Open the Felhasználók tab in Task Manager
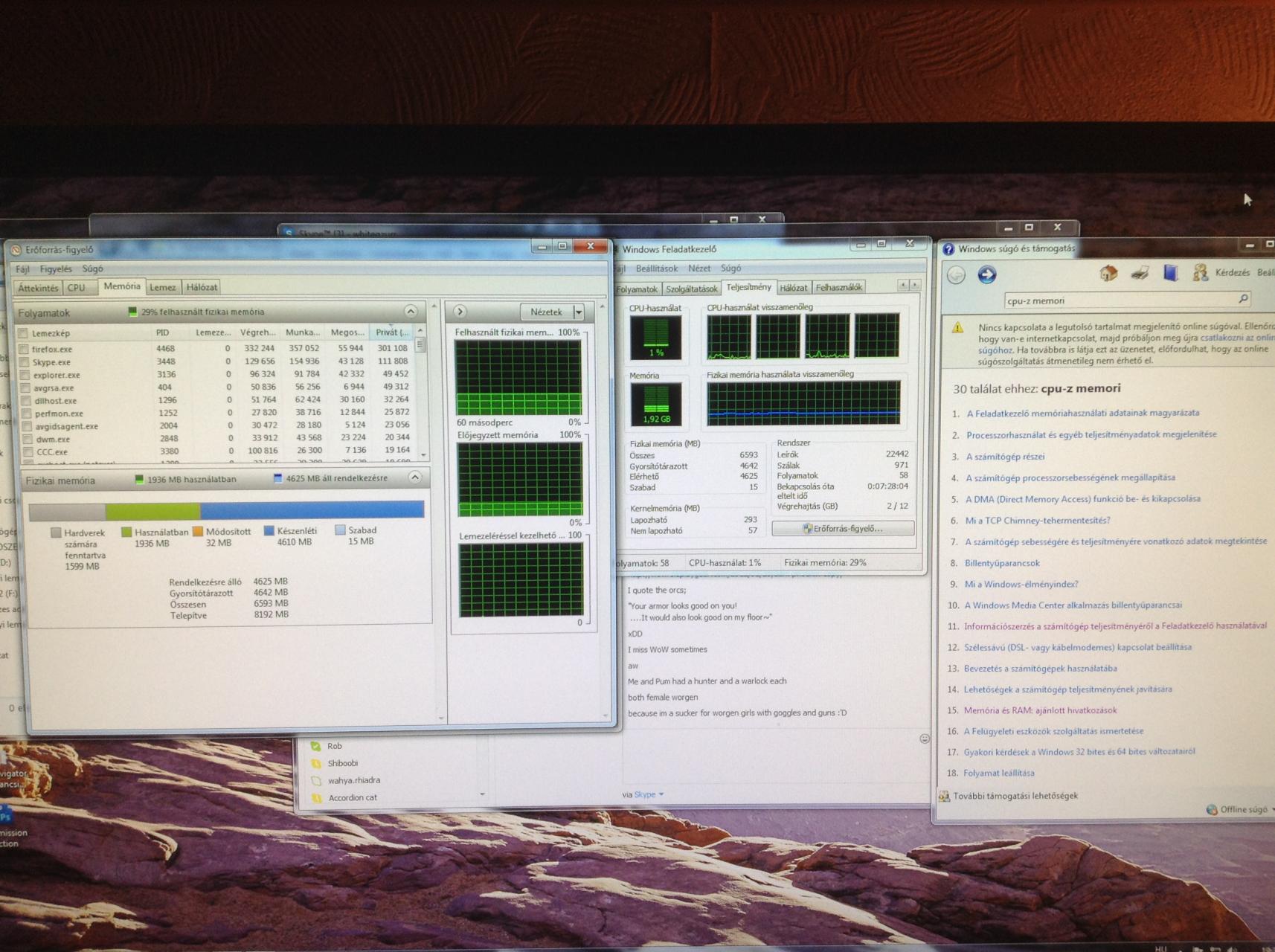 click(x=838, y=287)
